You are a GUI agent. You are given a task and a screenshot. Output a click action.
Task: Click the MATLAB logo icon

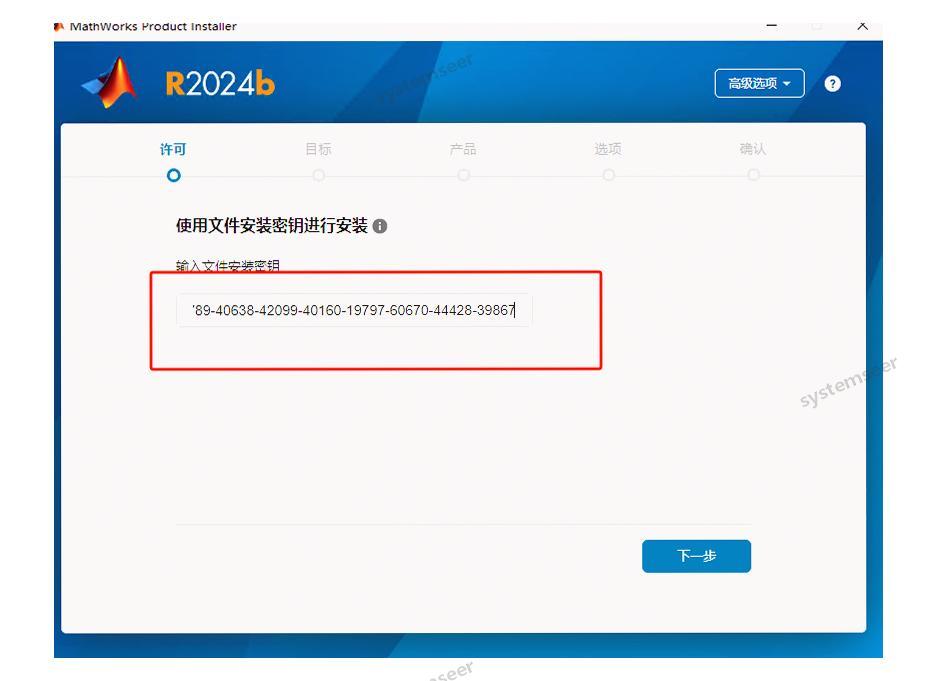(x=110, y=83)
